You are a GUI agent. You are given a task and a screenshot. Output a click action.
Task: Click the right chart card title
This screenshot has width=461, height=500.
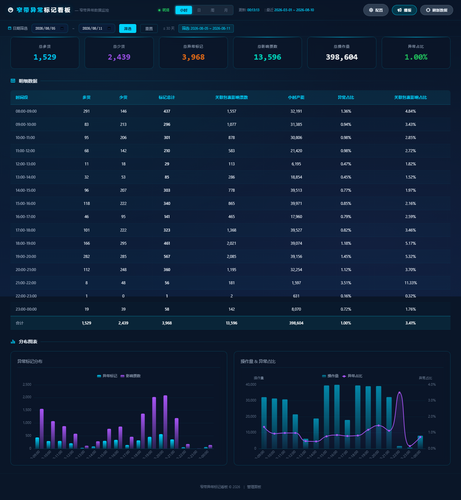[258, 361]
